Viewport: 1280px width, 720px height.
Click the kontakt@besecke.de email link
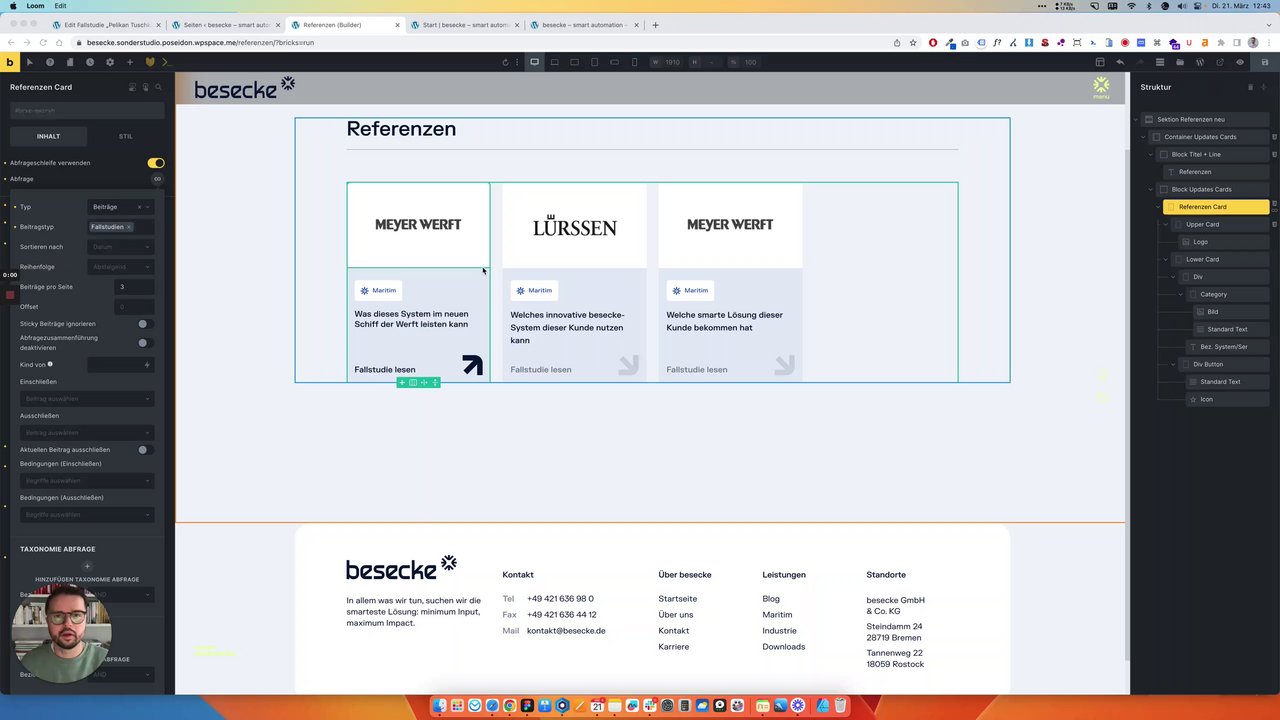tap(566, 631)
